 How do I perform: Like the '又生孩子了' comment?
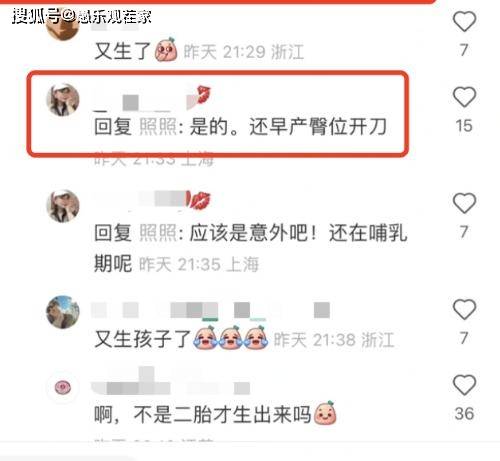pos(464,309)
